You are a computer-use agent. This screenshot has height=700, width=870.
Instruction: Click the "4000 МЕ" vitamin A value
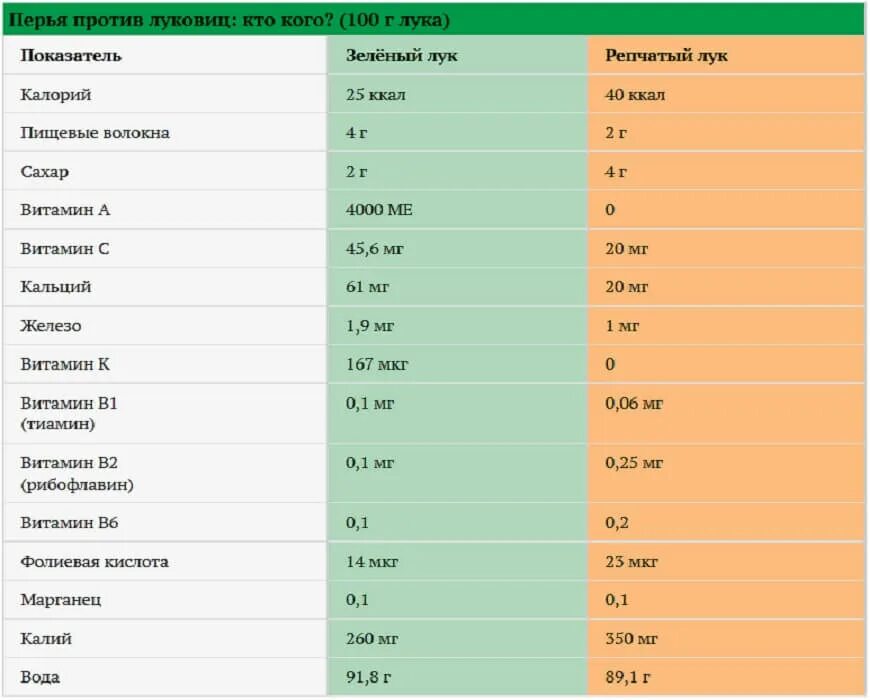point(379,210)
